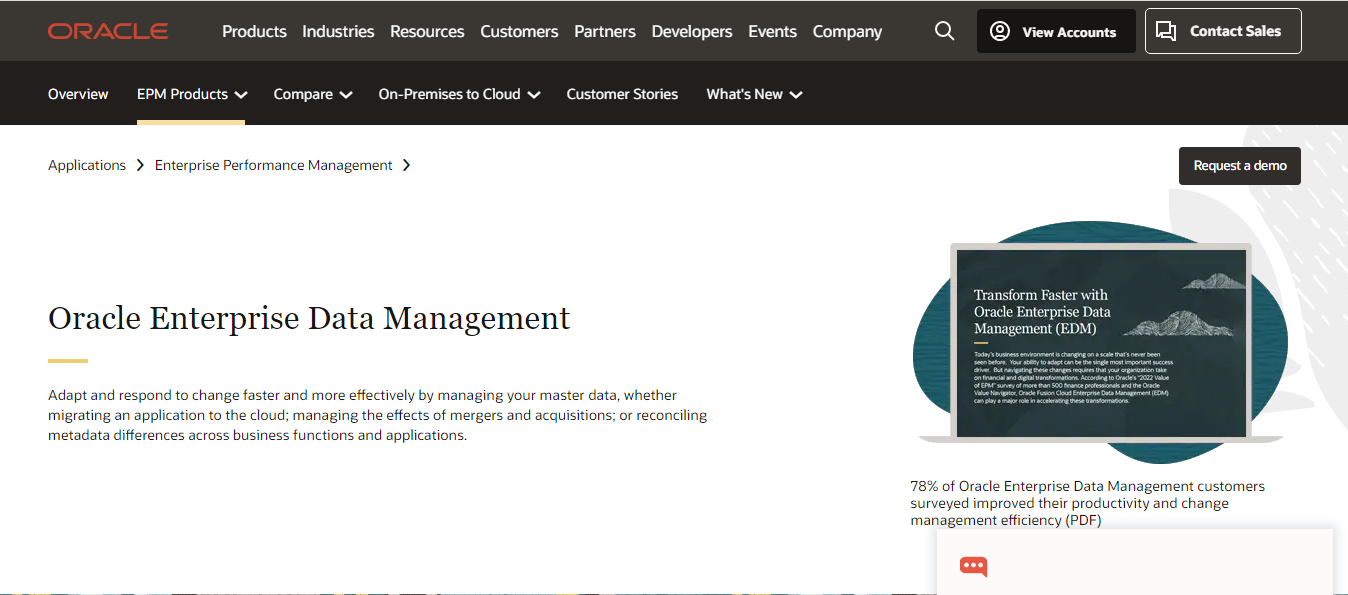Open the Industries menu

click(338, 31)
